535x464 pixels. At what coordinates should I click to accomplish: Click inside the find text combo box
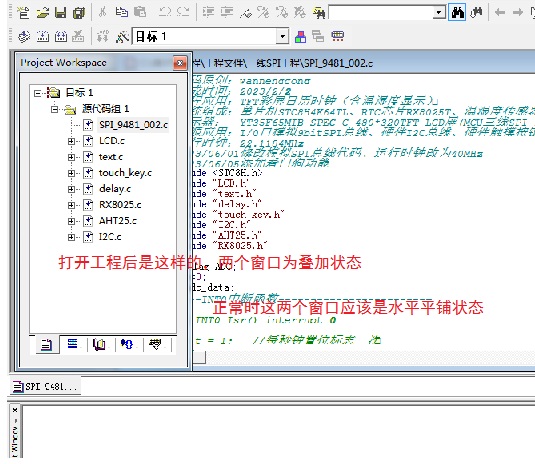(x=381, y=13)
